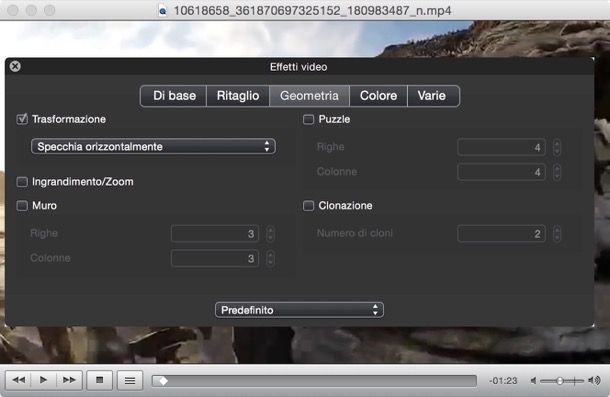Click the Muro Righe stepper
610x397 pixels.
pyautogui.click(x=270, y=234)
